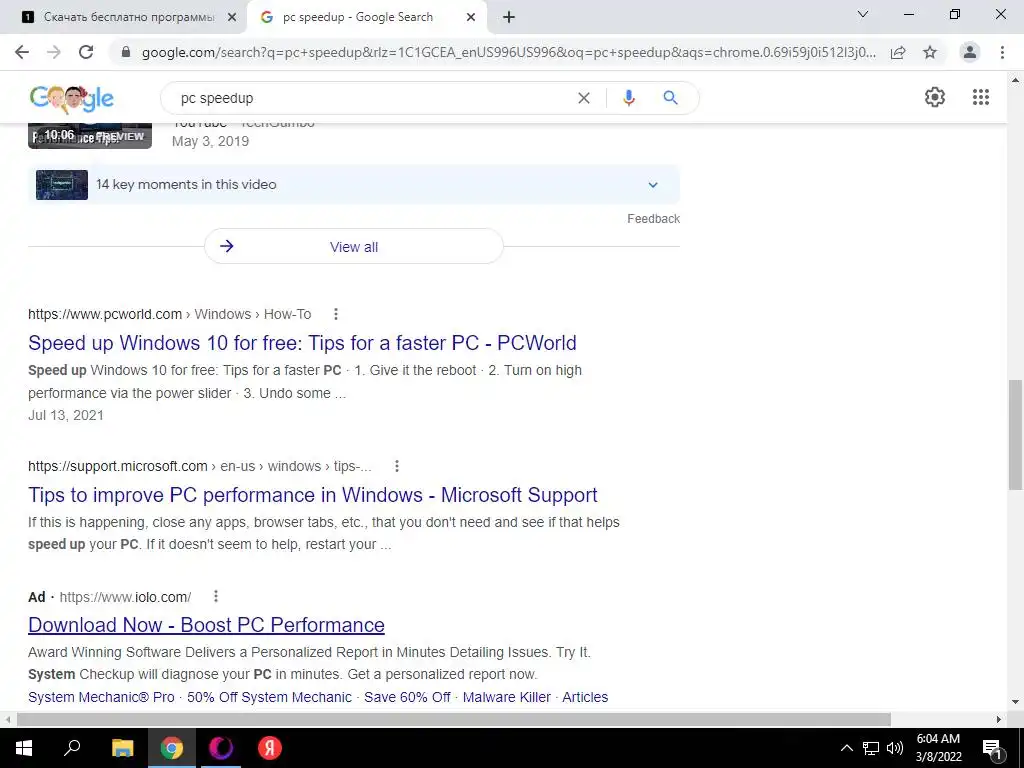Click the Google doodle logo
This screenshot has width=1024, height=768.
[72, 99]
